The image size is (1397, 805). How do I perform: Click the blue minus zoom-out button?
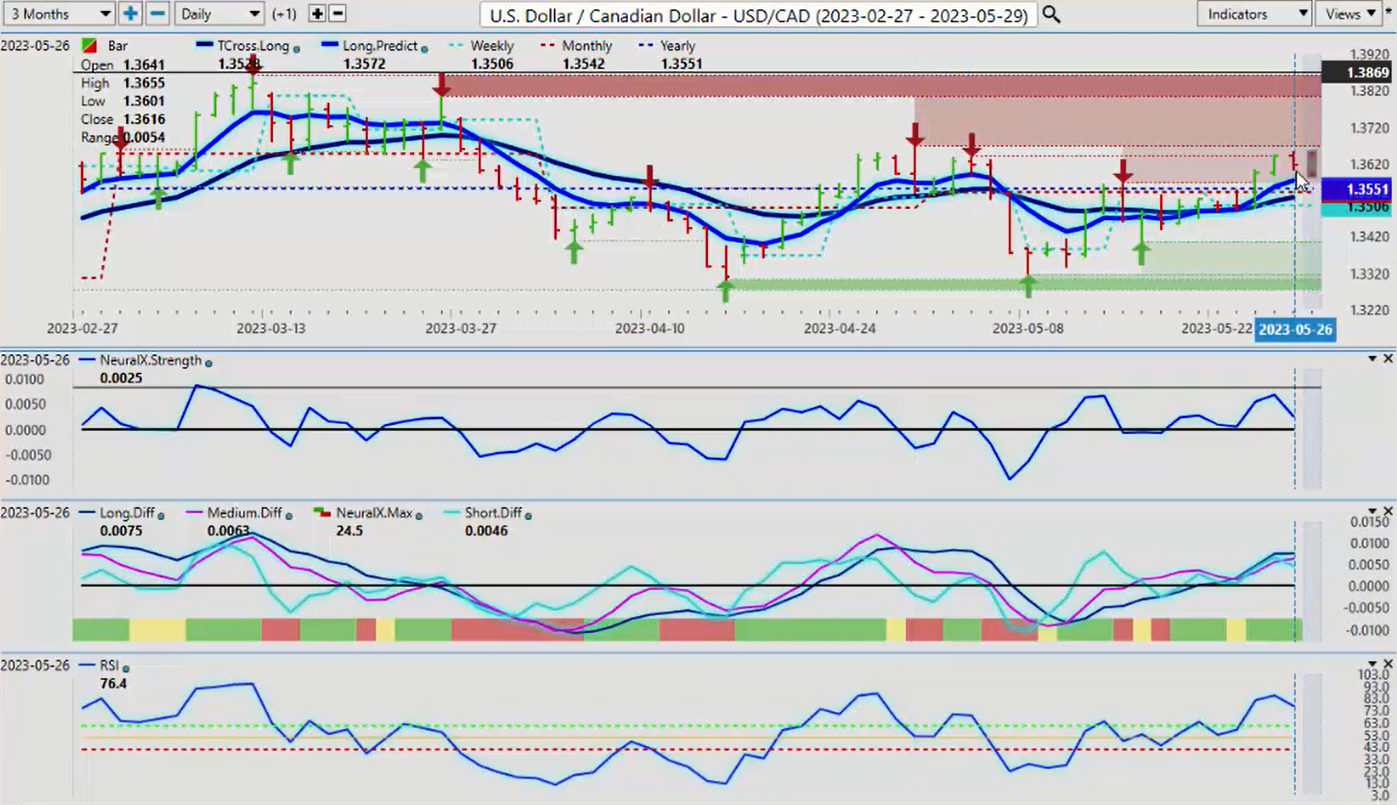(x=157, y=14)
